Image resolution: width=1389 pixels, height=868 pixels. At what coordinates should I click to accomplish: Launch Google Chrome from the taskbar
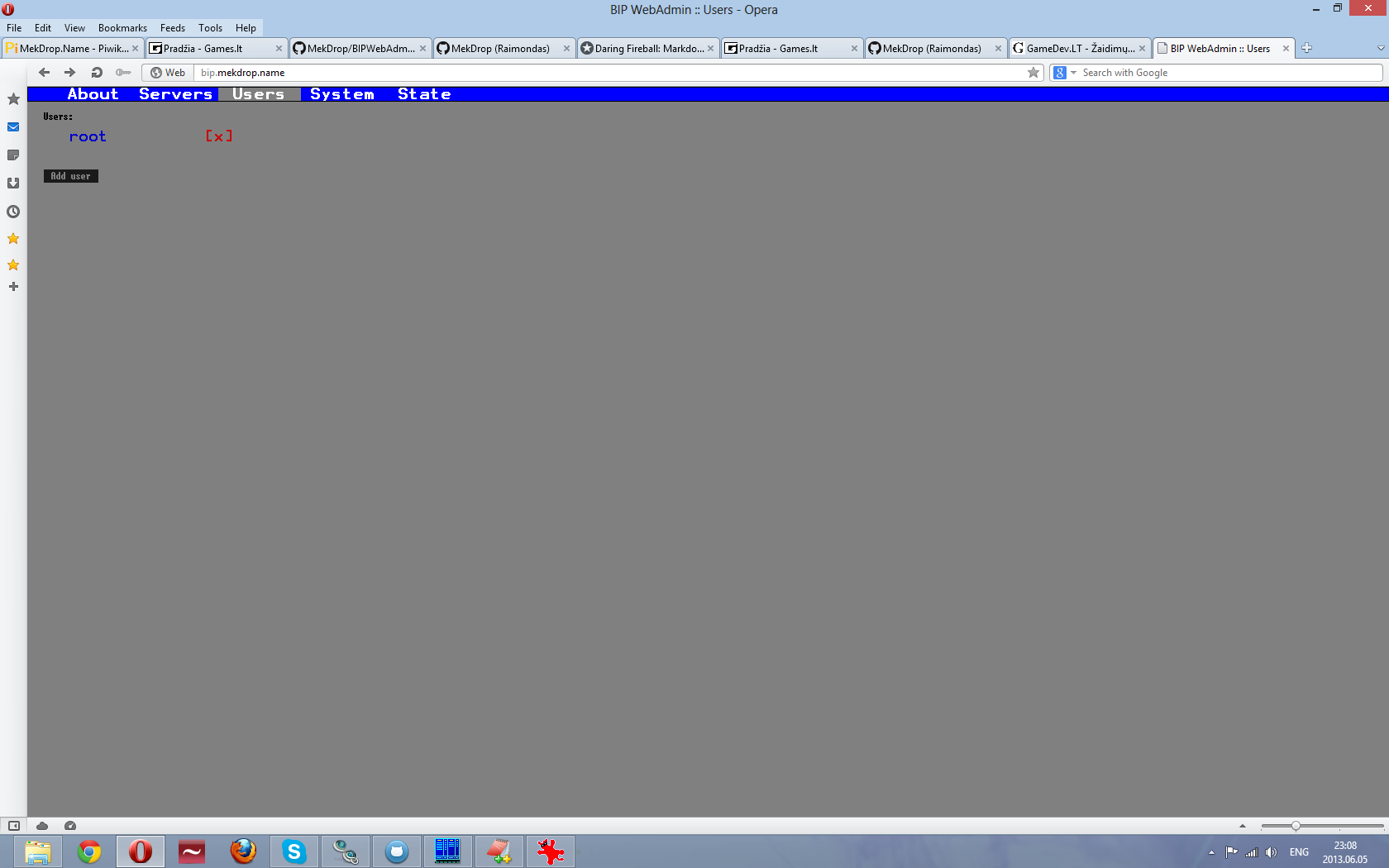click(x=89, y=851)
